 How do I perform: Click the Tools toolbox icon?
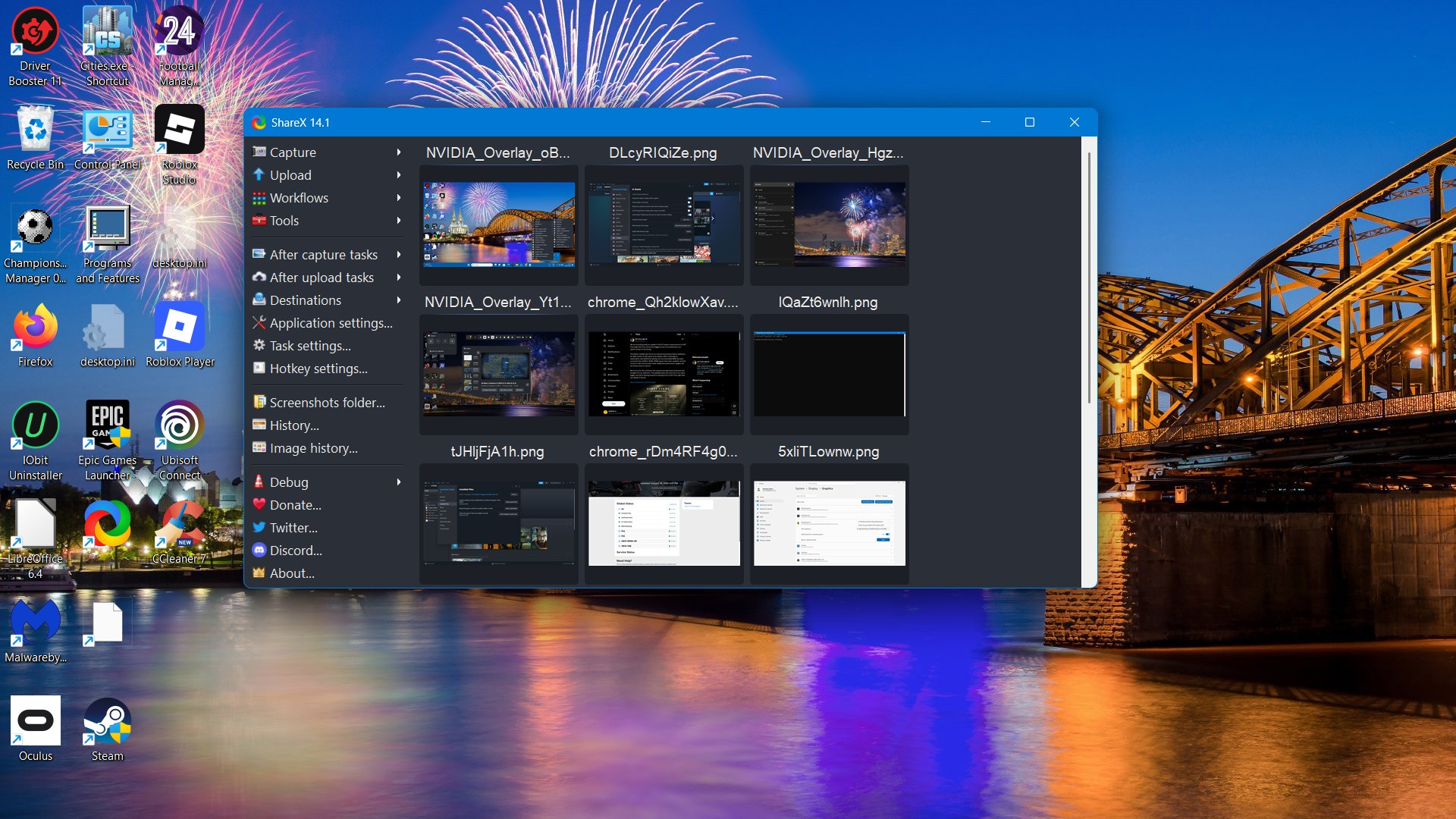click(259, 221)
